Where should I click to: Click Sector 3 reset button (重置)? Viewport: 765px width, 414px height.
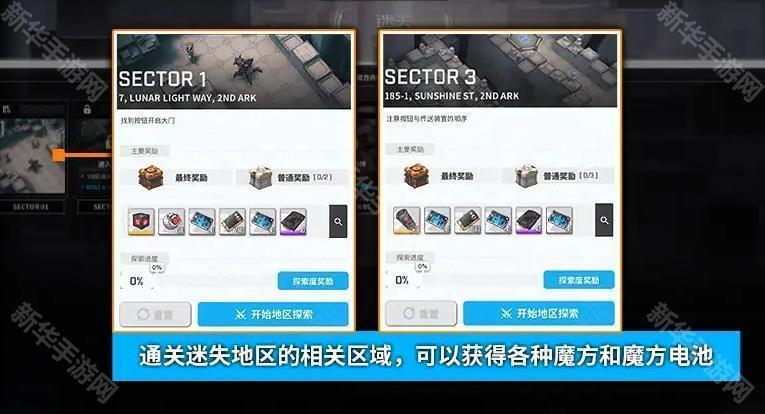[421, 313]
